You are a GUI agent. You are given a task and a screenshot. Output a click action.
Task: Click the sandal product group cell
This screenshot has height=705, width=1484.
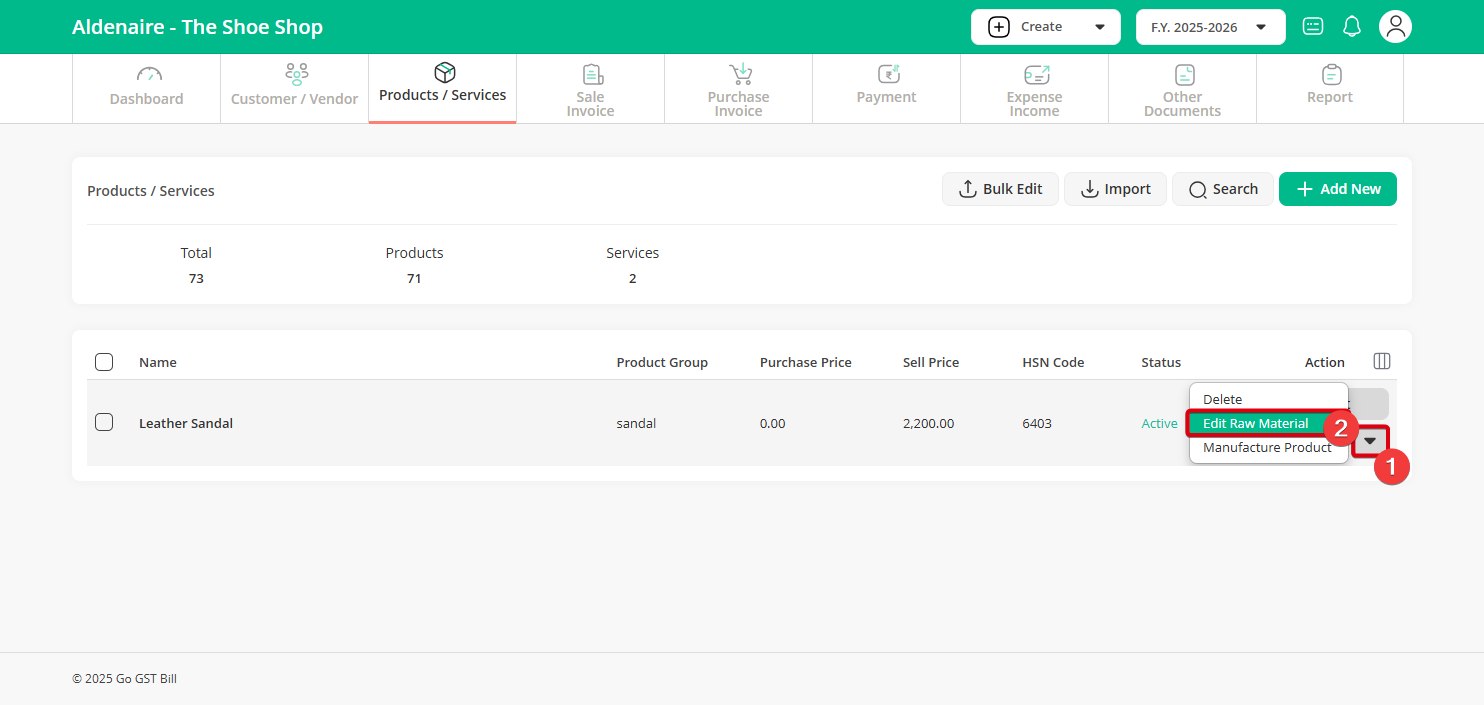(x=636, y=423)
